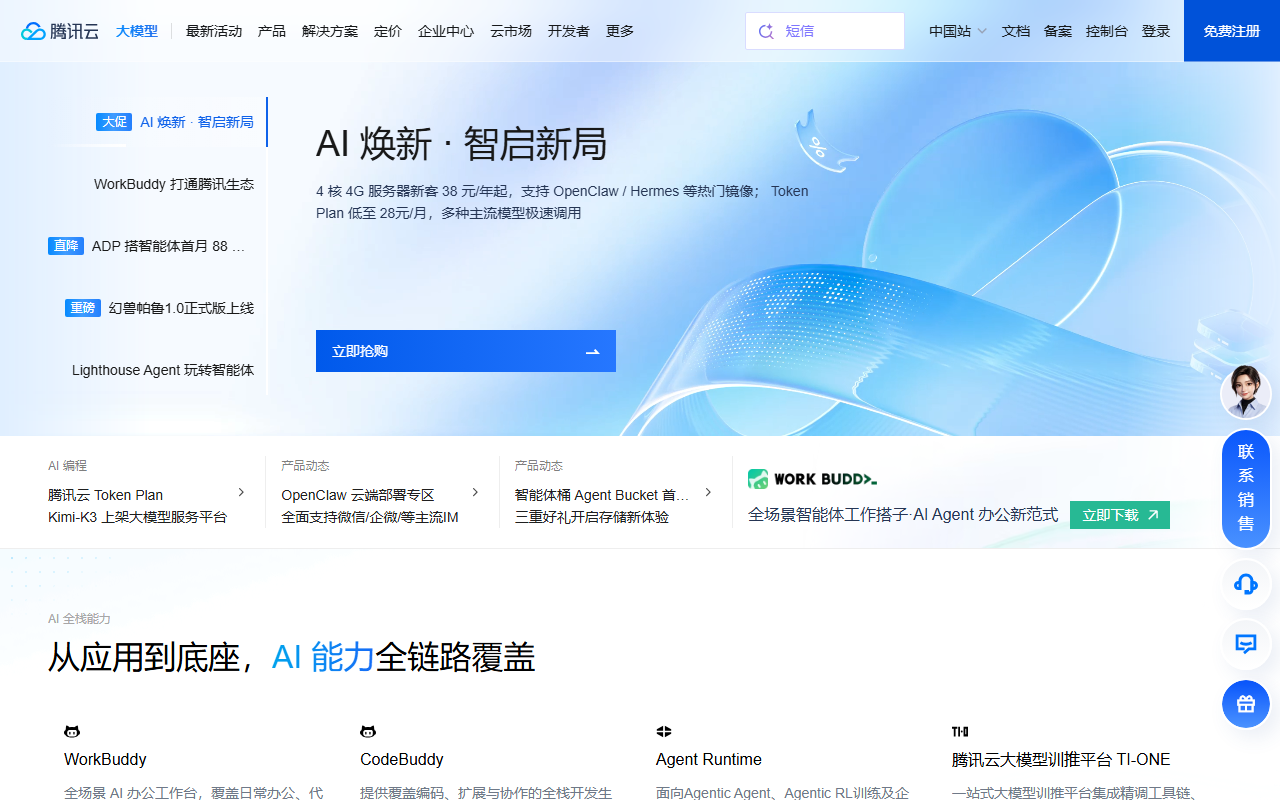Screen dimensions: 1280x800
Task: Open the 云市场 menu item
Action: [x=511, y=31]
